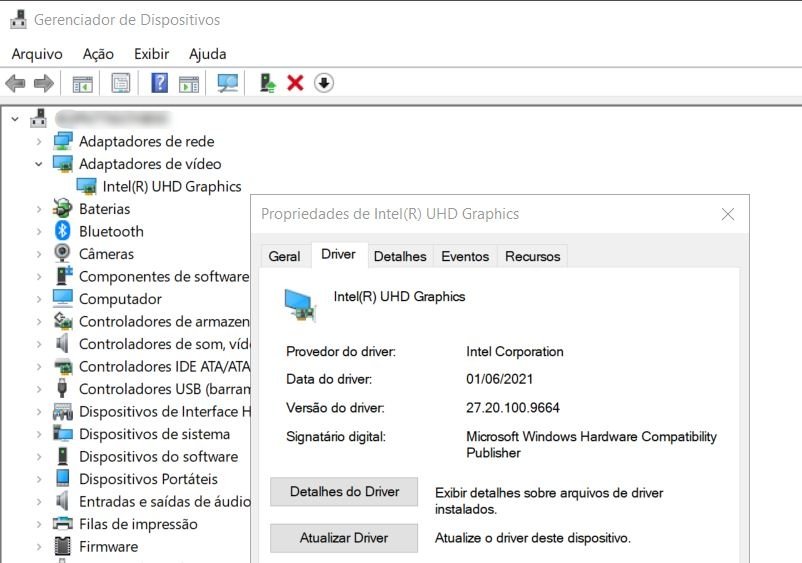
Task: Click the Componentes de software icon
Action: [x=64, y=276]
